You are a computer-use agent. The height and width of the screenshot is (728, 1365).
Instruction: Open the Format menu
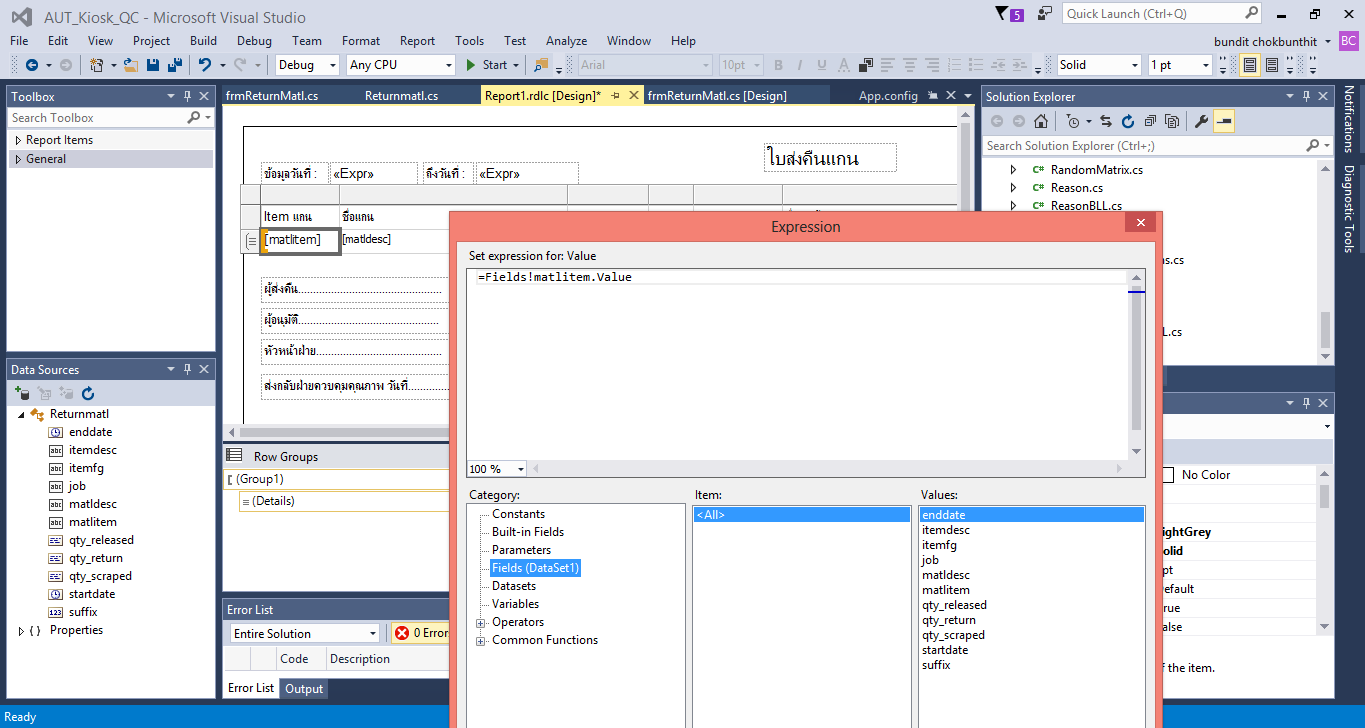pyautogui.click(x=361, y=41)
